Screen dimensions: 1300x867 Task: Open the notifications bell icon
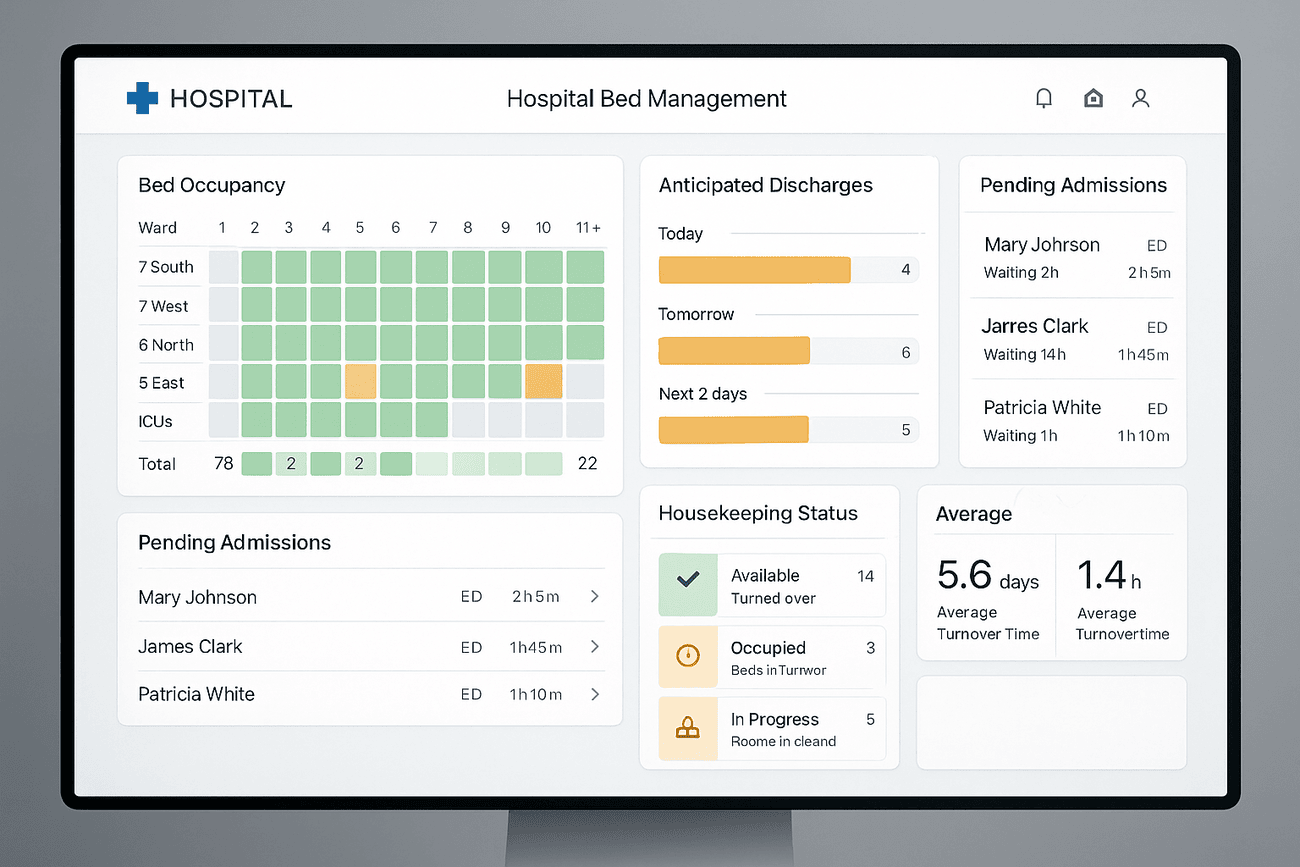(x=1043, y=98)
